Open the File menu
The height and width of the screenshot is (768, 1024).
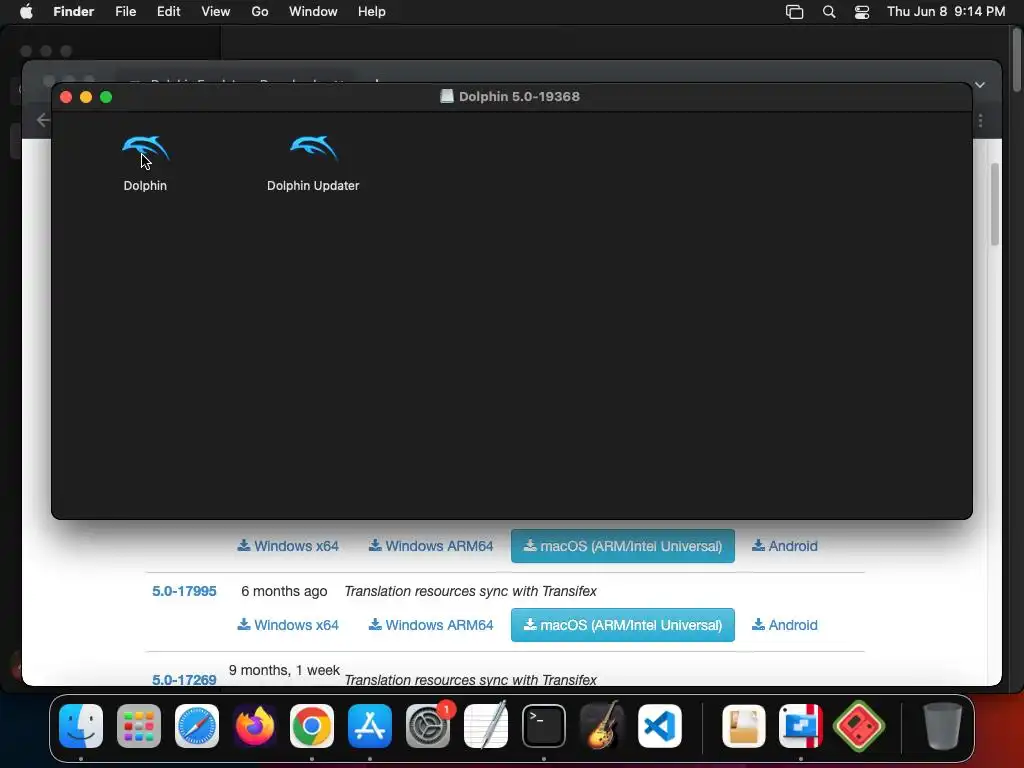pos(125,12)
